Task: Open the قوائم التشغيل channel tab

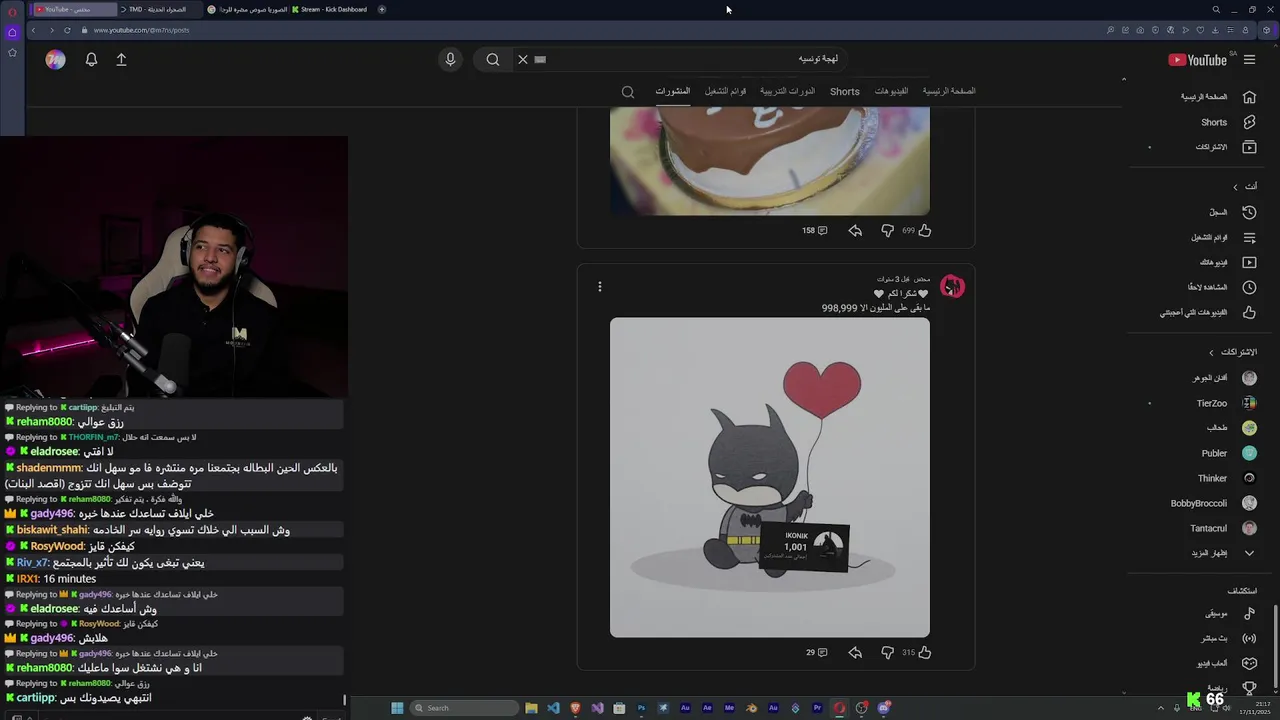Action: (x=725, y=91)
